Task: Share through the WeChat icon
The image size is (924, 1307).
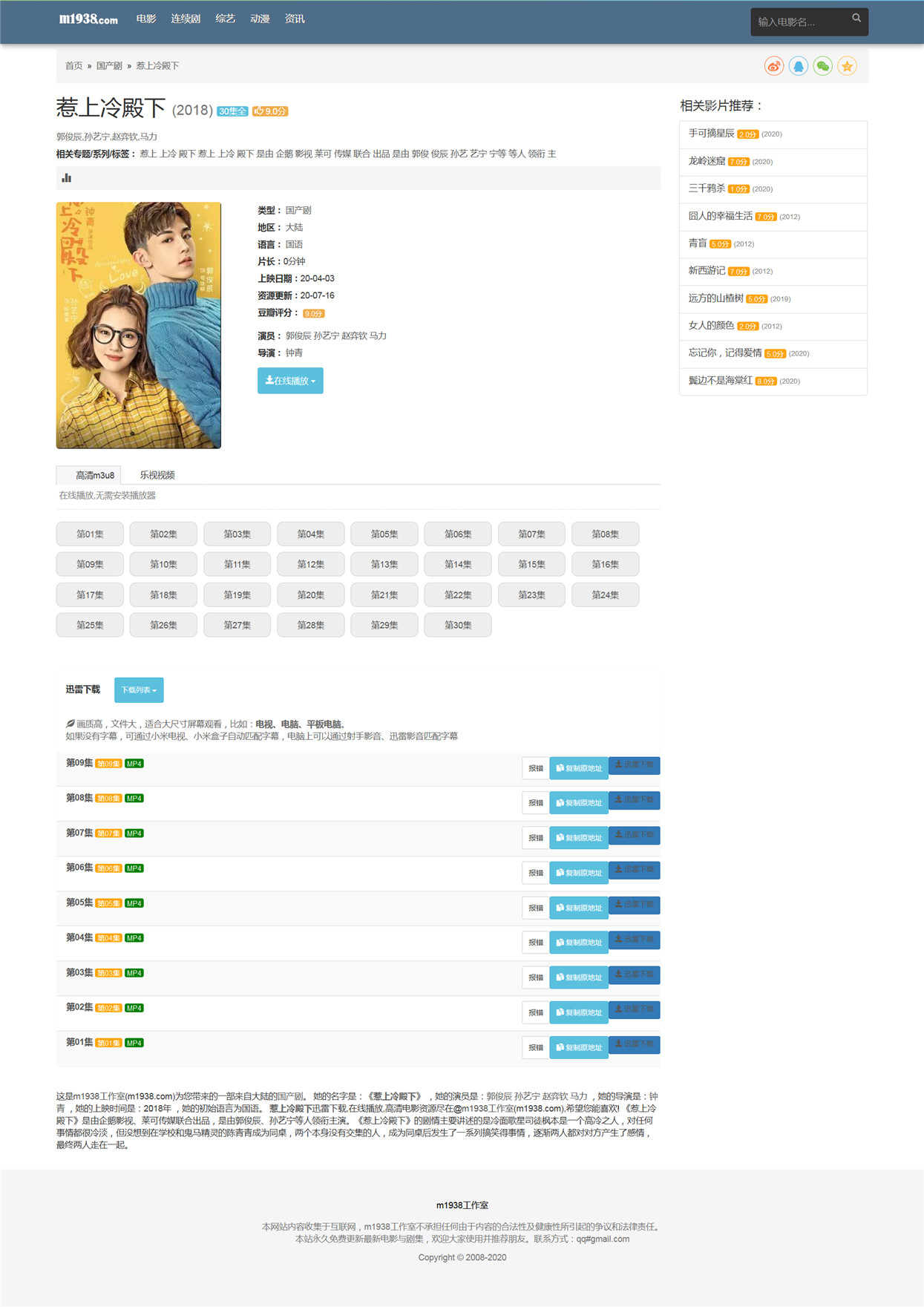Action: point(823,66)
